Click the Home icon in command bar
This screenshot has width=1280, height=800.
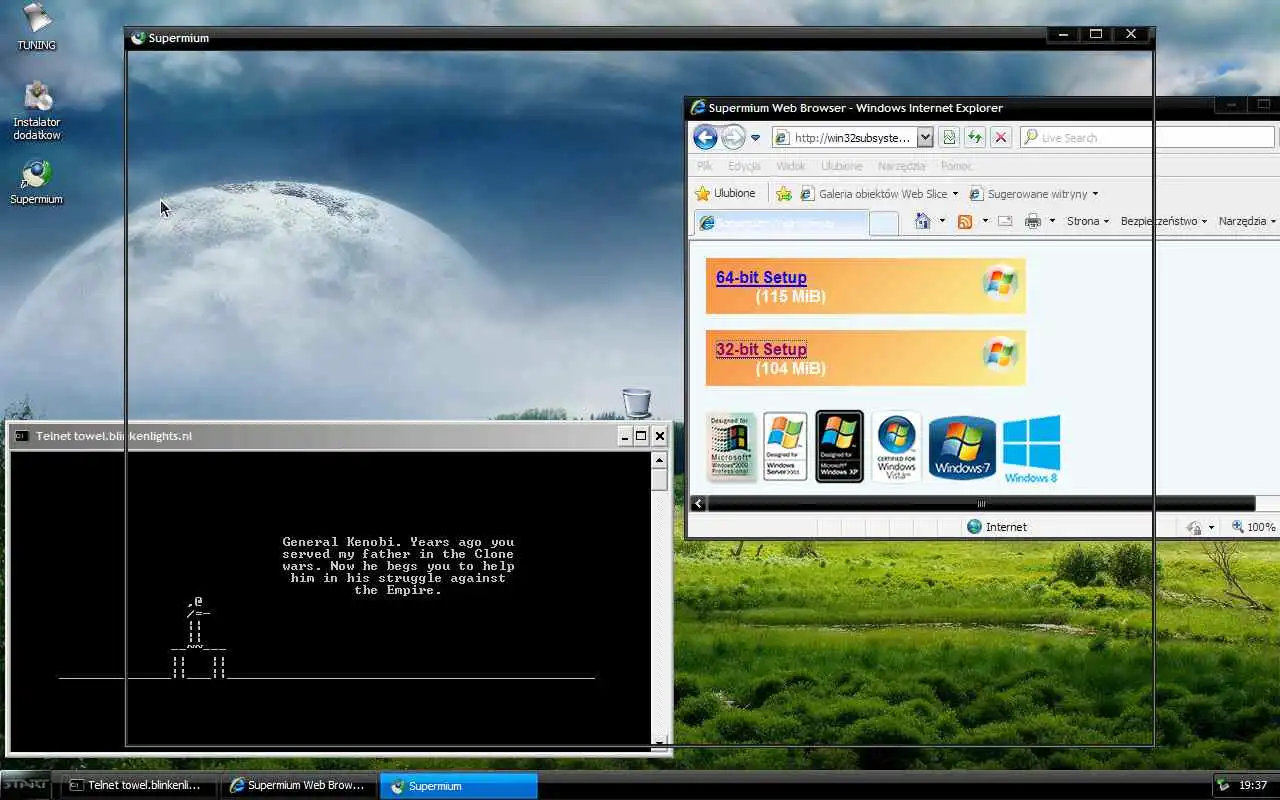pyautogui.click(x=922, y=221)
